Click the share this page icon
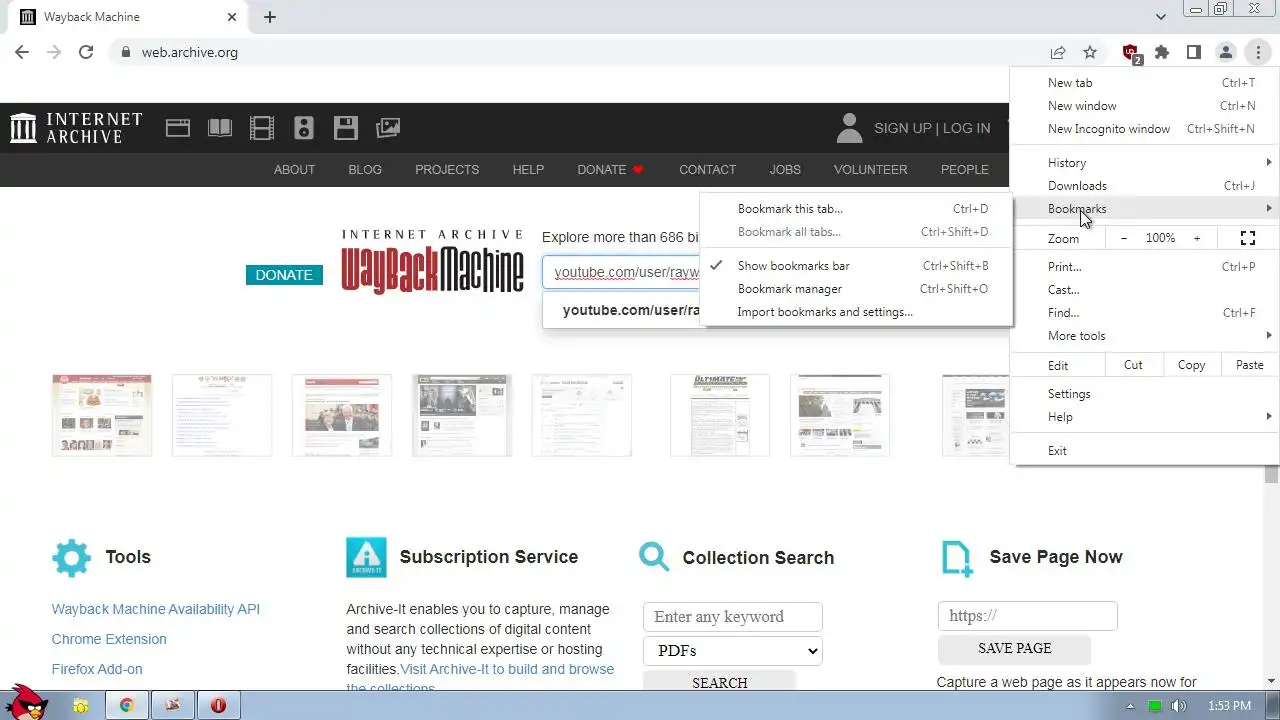The width and height of the screenshot is (1280, 720). (1057, 52)
